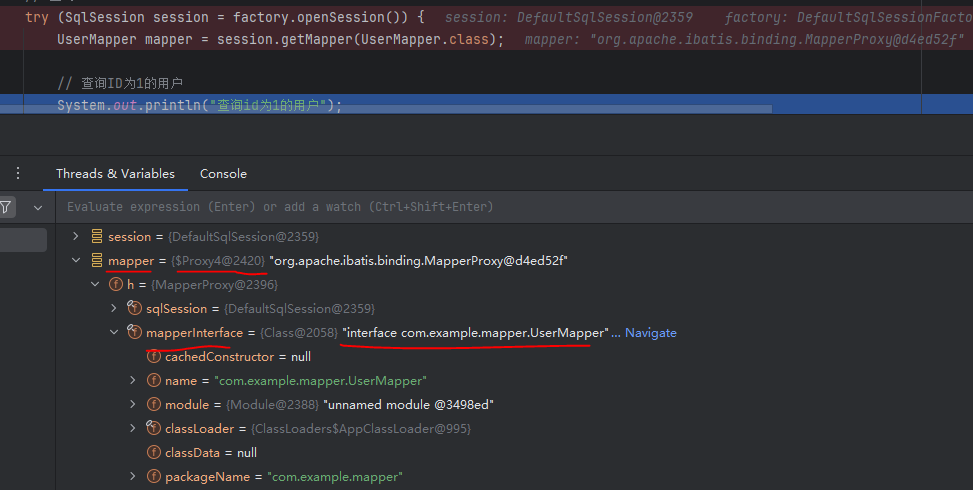Viewport: 973px width, 490px height.
Task: Click the field icon next to sqlSession
Action: coord(135,308)
